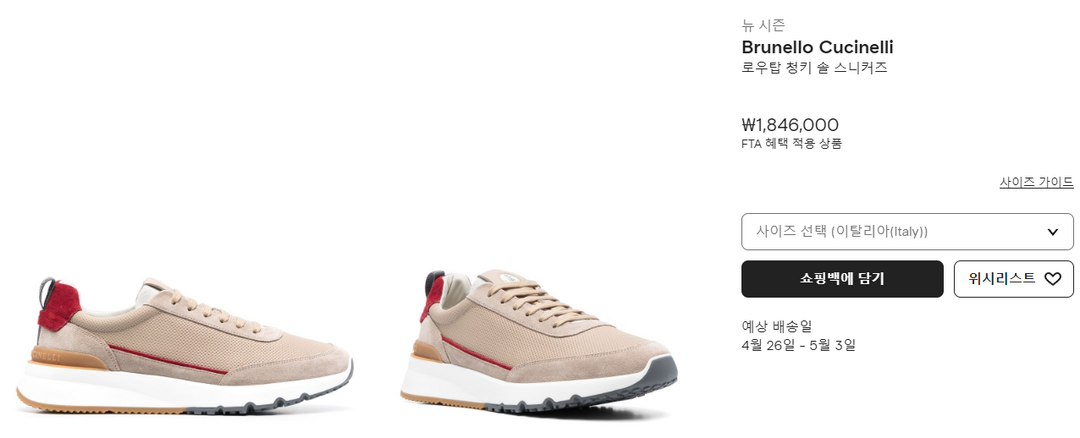This screenshot has width=1080, height=438.
Task: Open the 사이즈 선택 (이탈리아) dropdown
Action: coord(907,231)
